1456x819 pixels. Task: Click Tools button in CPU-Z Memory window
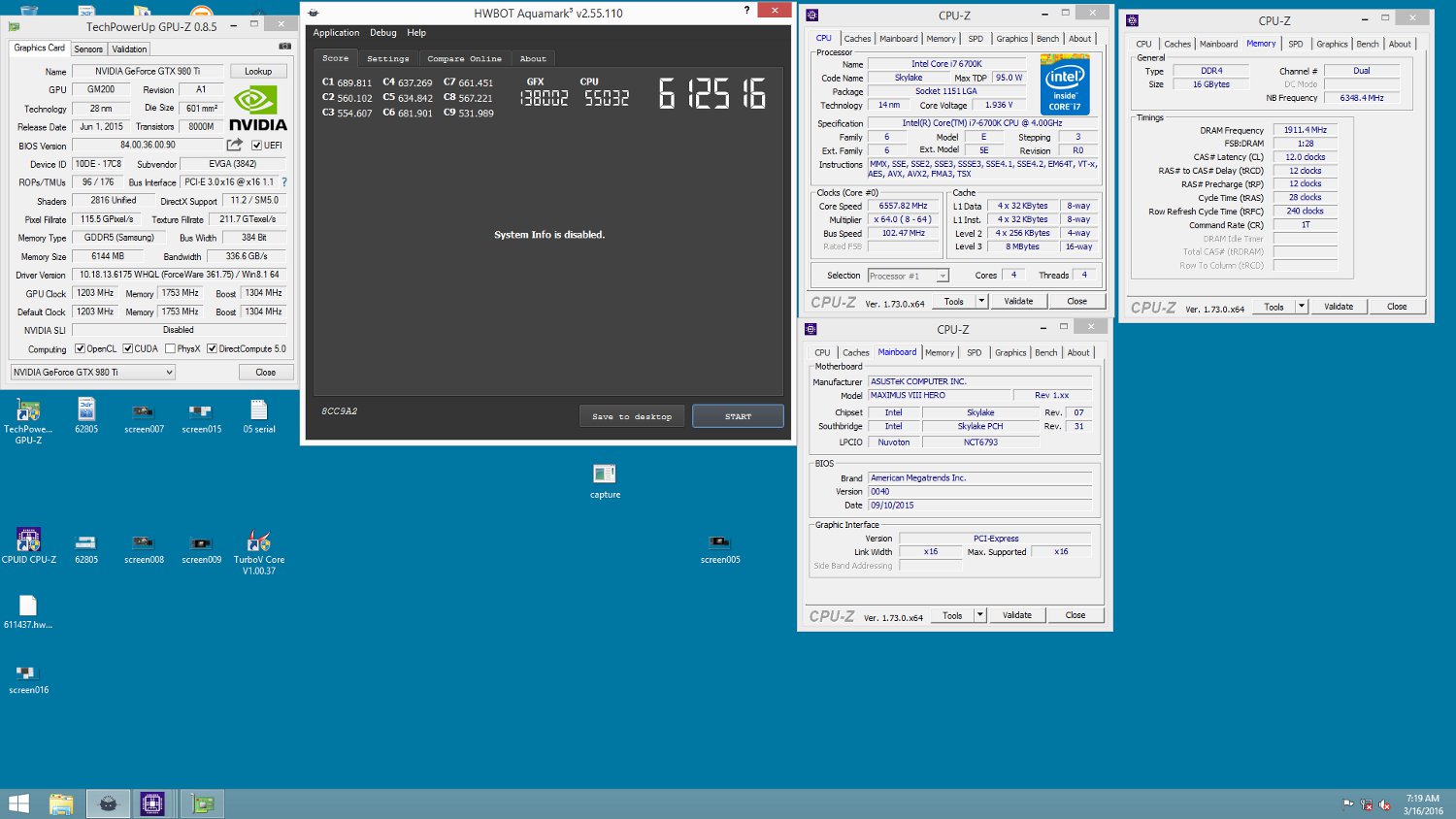[x=1274, y=307]
